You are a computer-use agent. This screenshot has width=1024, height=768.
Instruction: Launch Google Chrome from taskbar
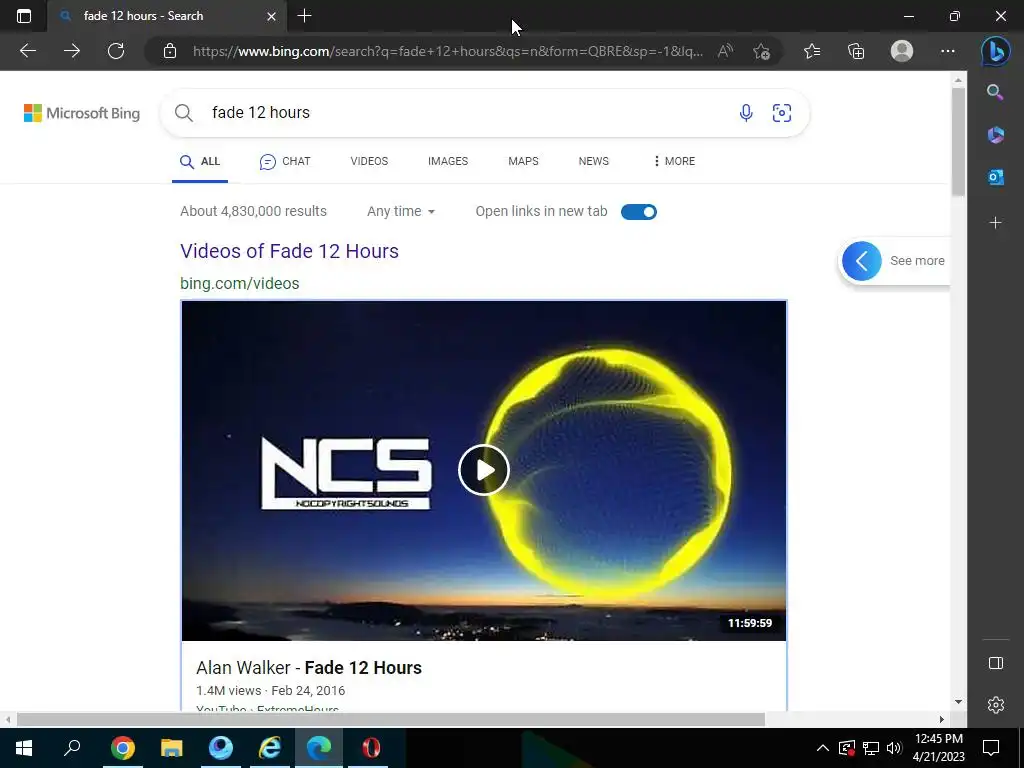pyautogui.click(x=122, y=748)
